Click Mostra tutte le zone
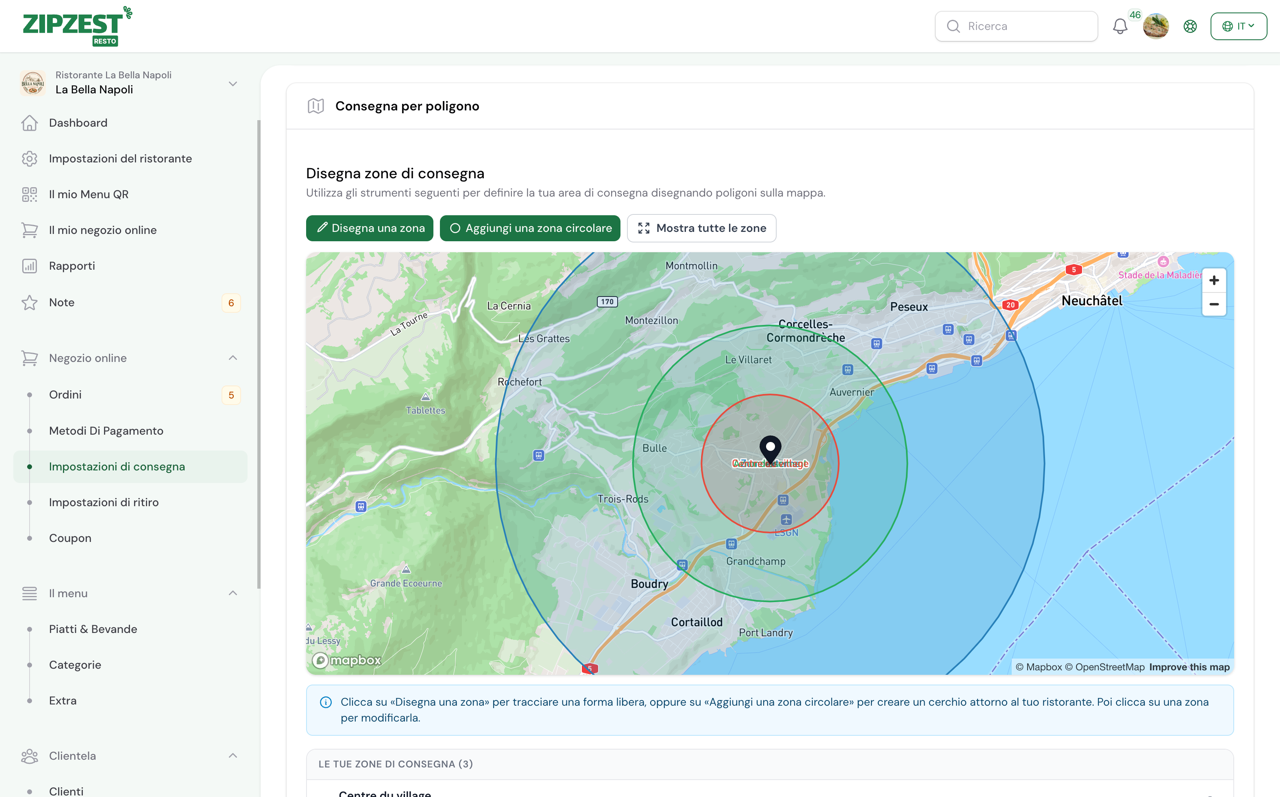The image size is (1280, 797). 702,228
